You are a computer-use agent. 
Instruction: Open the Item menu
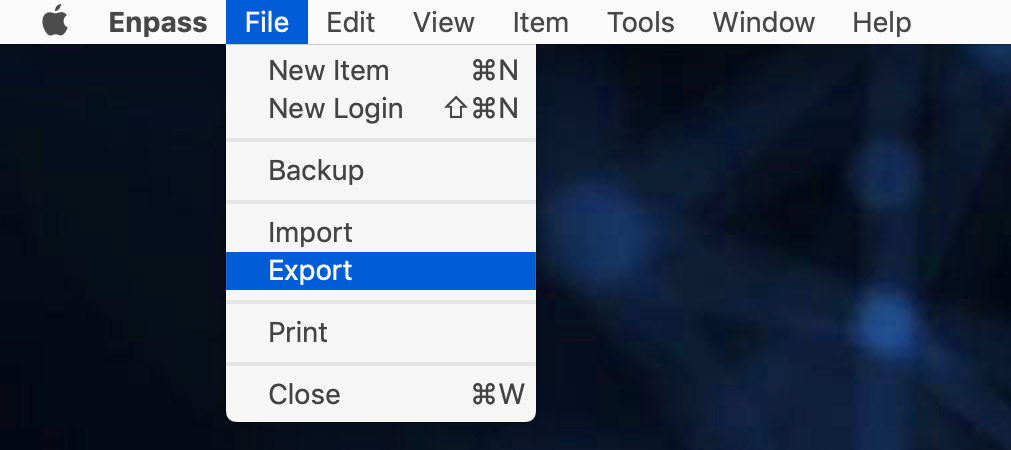point(540,22)
